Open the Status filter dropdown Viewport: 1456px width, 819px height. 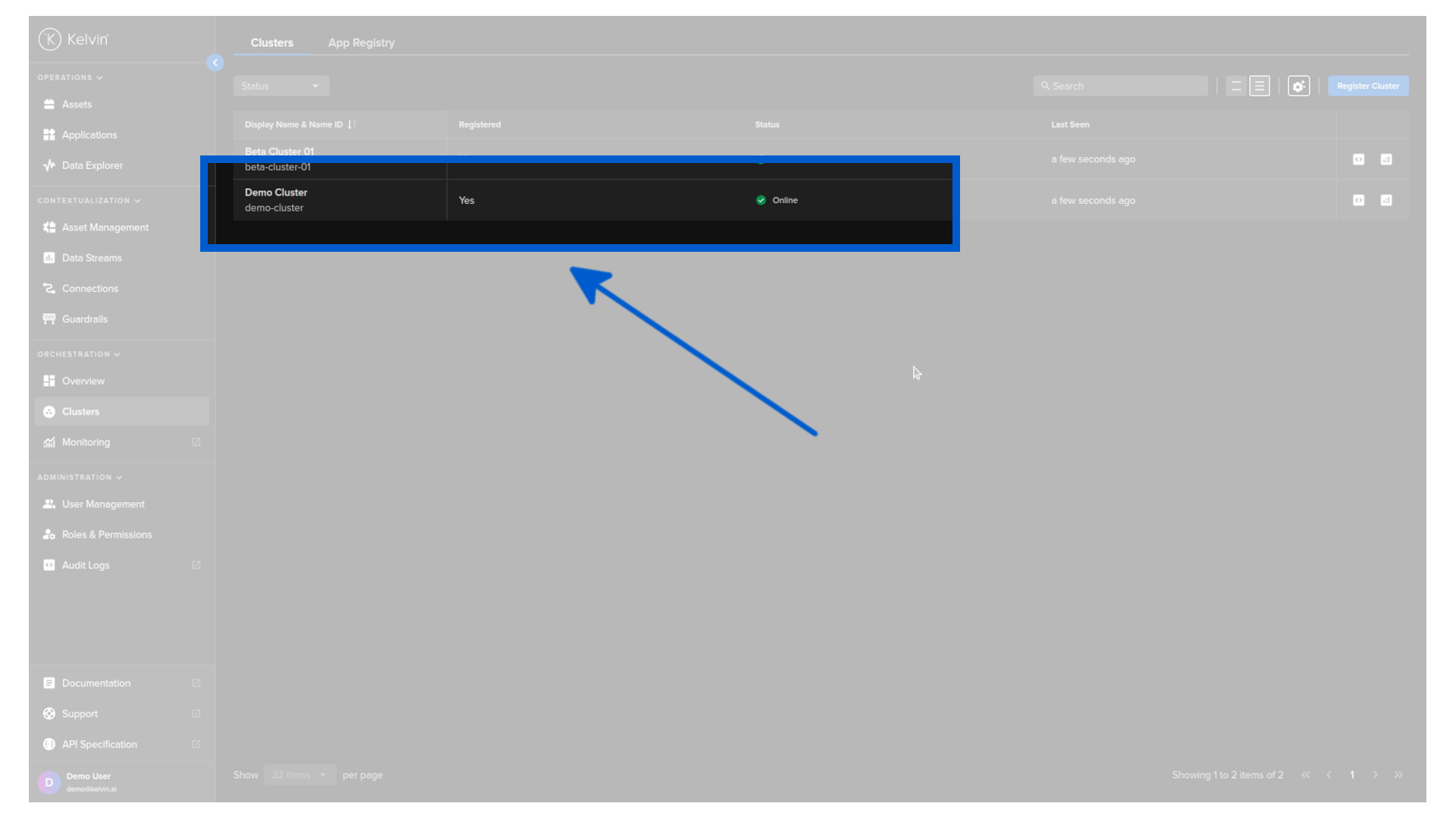[281, 86]
